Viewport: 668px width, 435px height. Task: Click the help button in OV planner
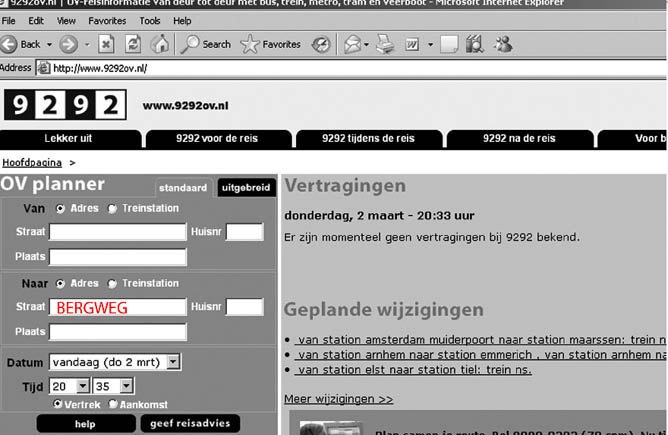pos(86,424)
